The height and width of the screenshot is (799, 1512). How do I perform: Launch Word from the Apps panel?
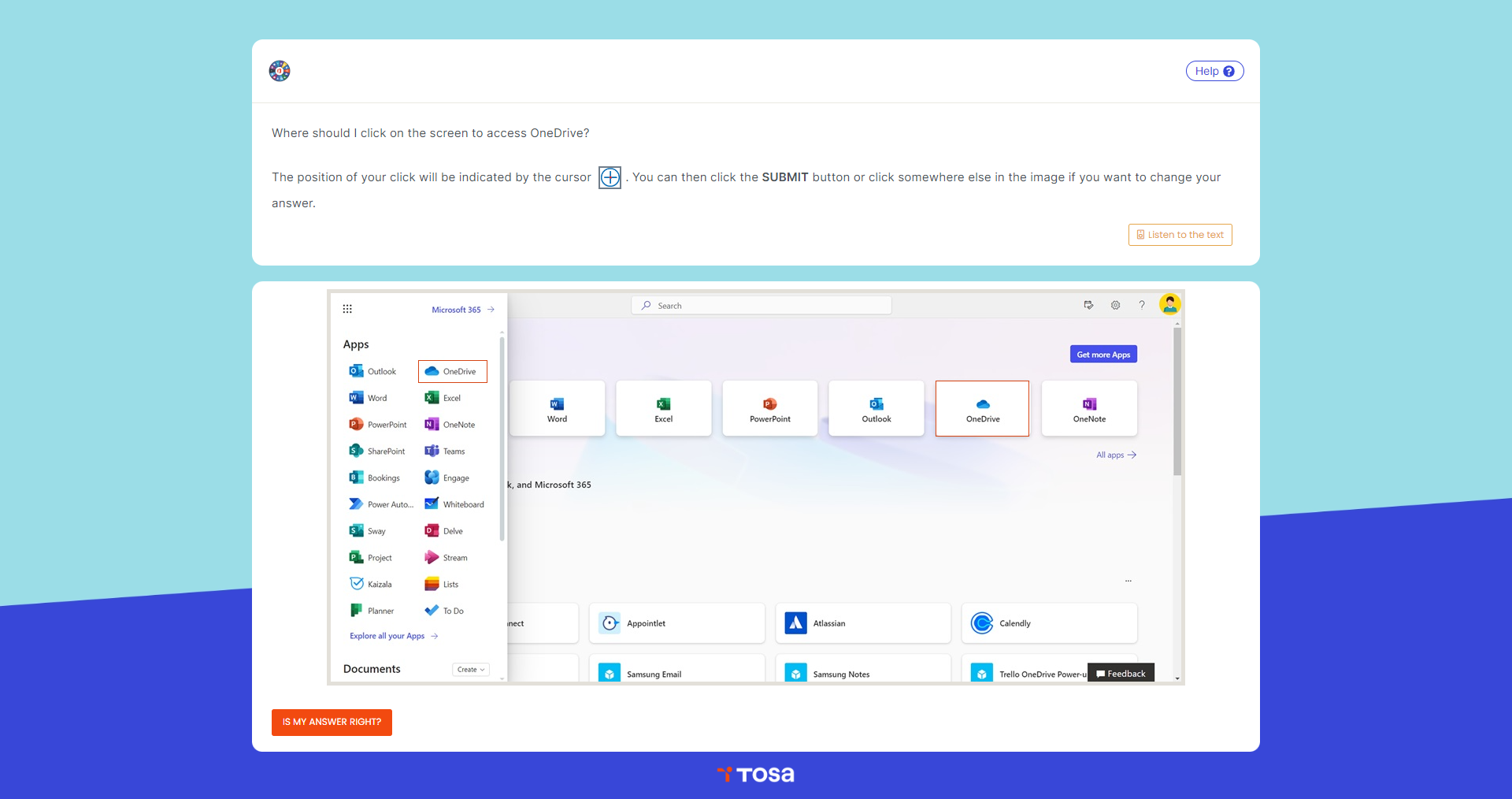click(368, 398)
